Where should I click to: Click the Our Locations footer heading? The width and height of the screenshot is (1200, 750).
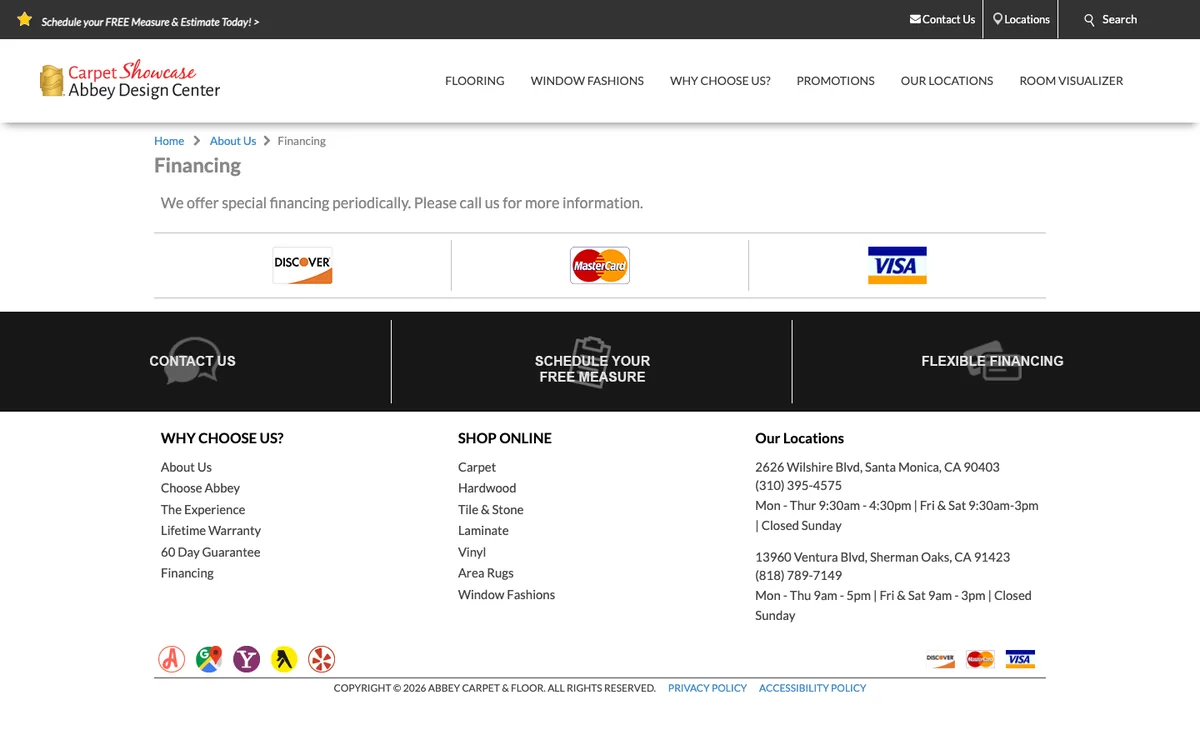(x=799, y=438)
